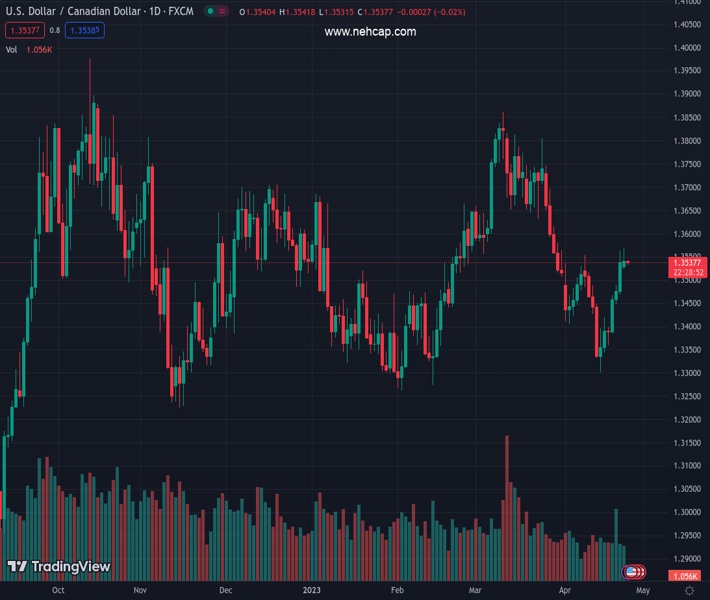Open chart settings gear icon
This screenshot has width=710, height=600.
tap(688, 591)
